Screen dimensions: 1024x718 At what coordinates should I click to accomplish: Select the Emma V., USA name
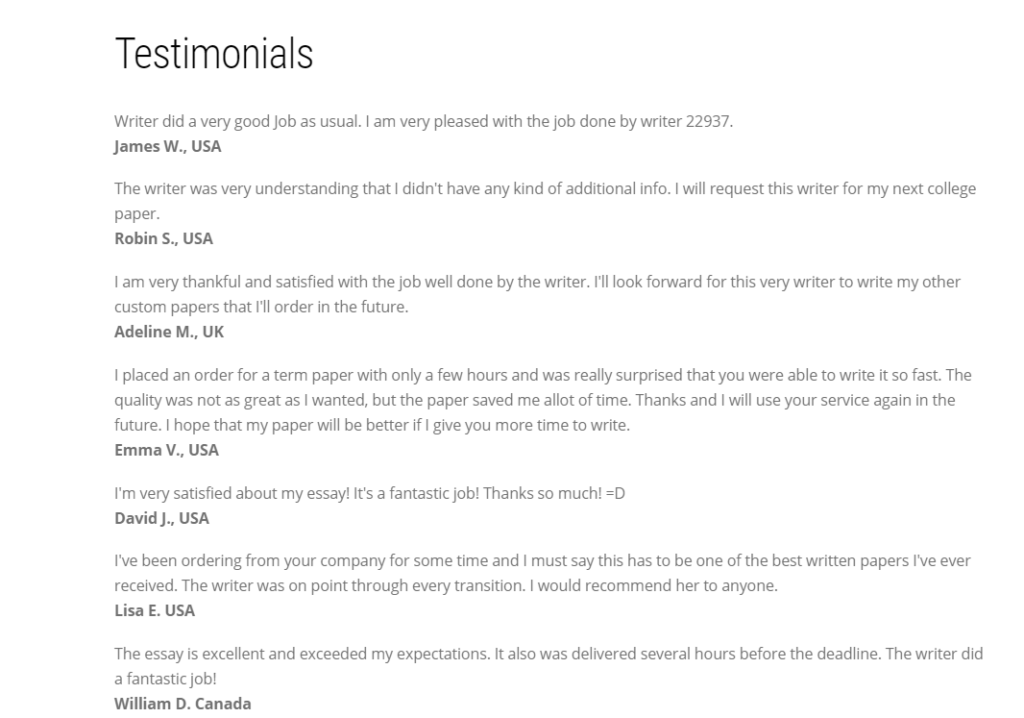coord(167,450)
